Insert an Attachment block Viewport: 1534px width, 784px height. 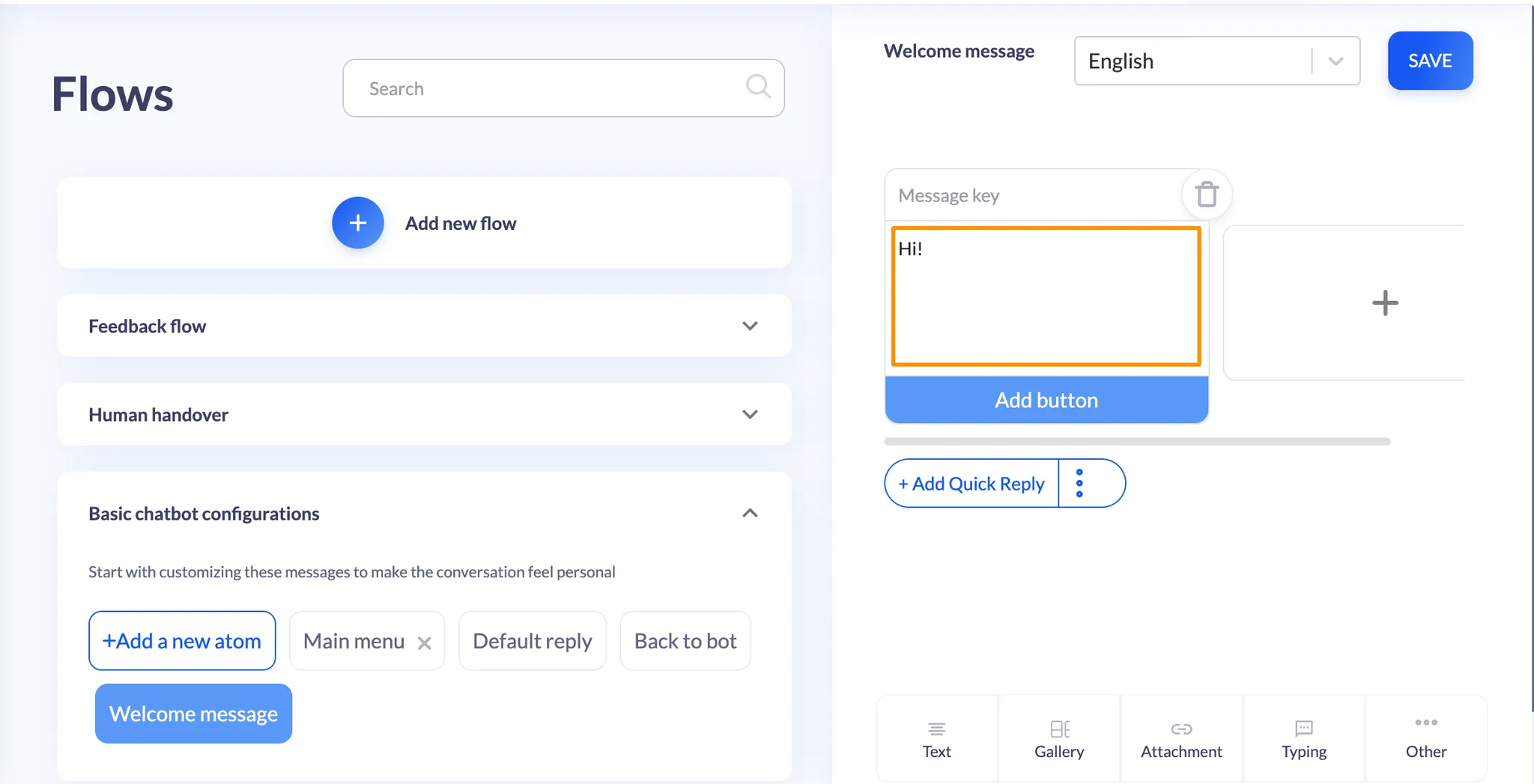click(1181, 739)
